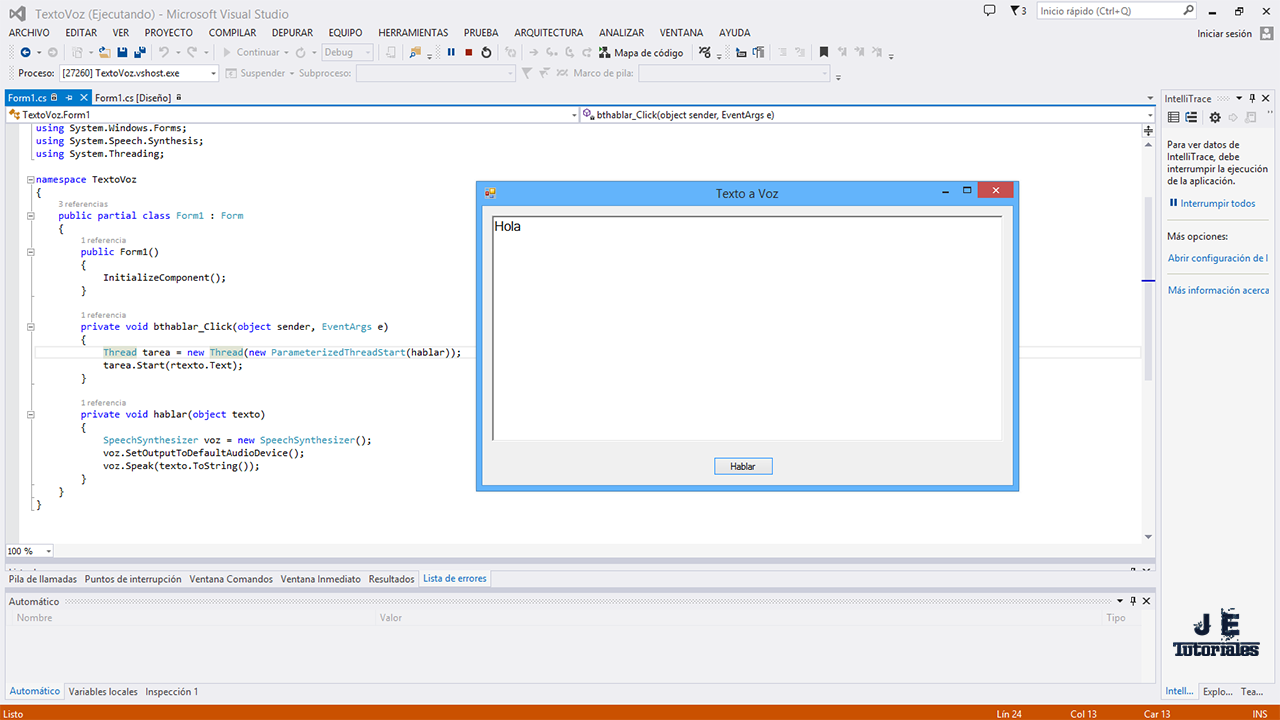Click the Interrumpir todos link

[x=1212, y=204]
